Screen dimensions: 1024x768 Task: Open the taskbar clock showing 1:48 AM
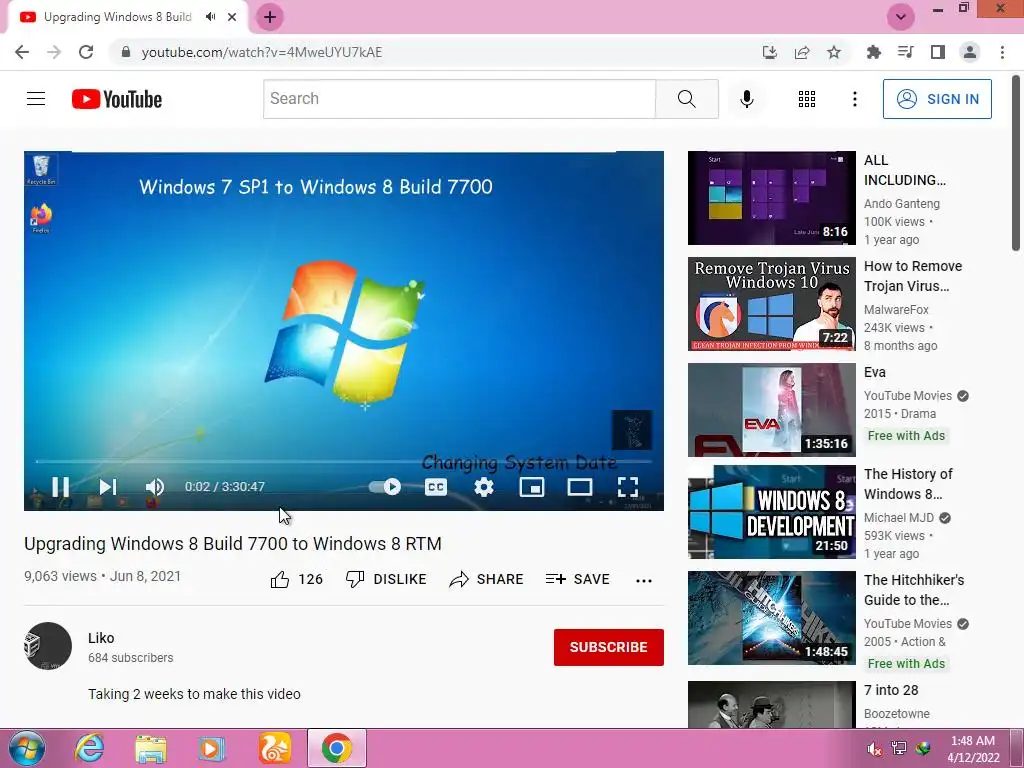tap(973, 748)
